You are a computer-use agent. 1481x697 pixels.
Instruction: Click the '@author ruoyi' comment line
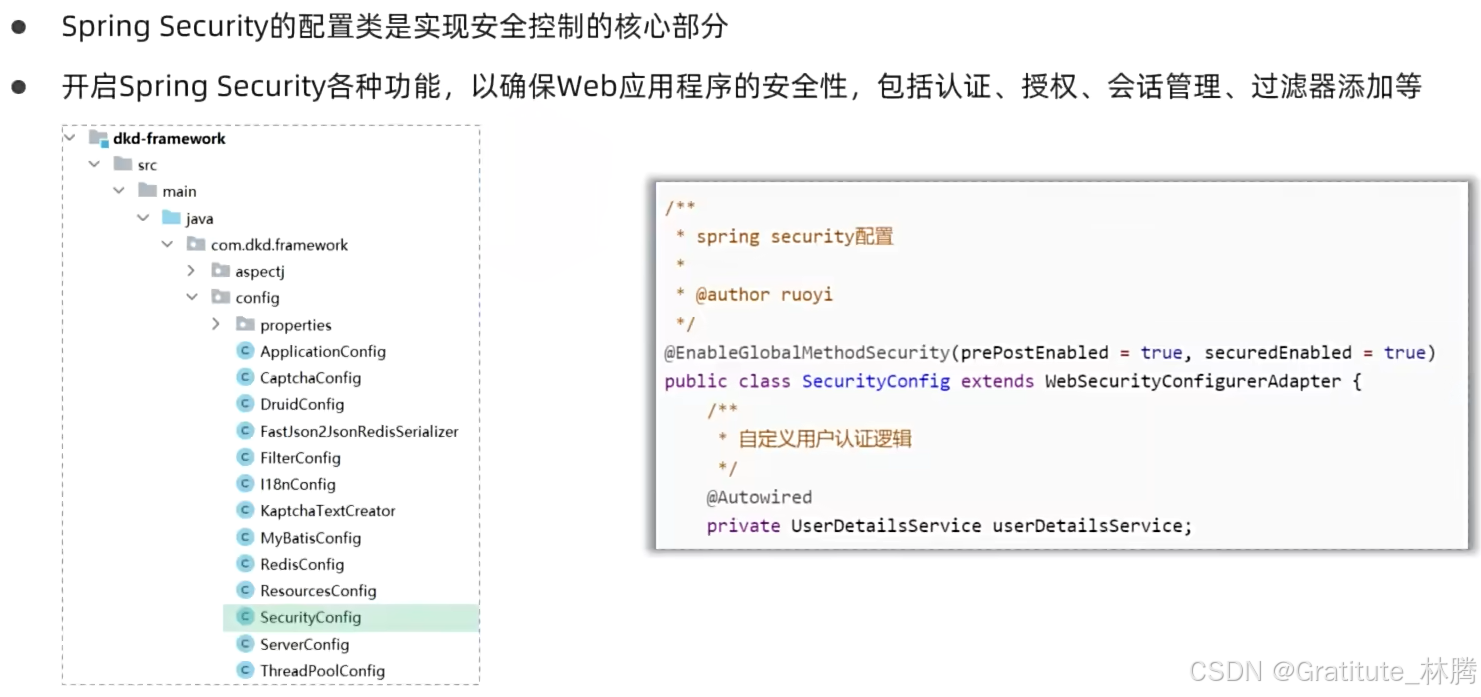tap(764, 294)
